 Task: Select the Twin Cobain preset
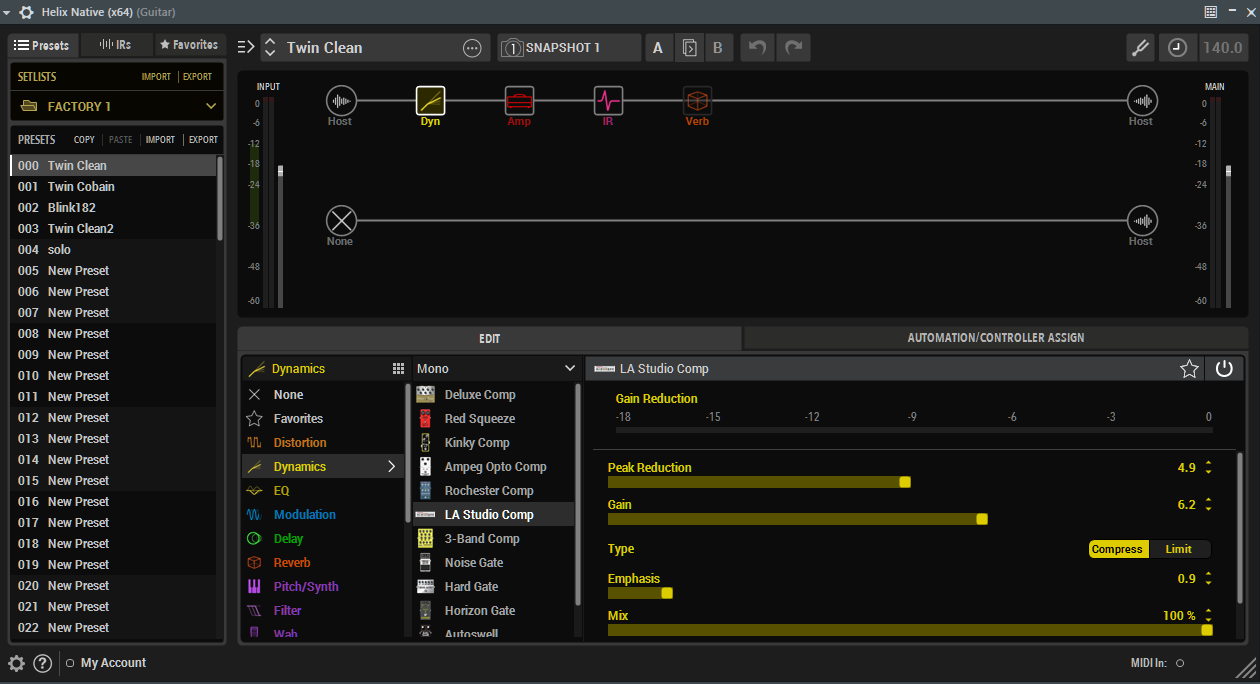tap(81, 187)
